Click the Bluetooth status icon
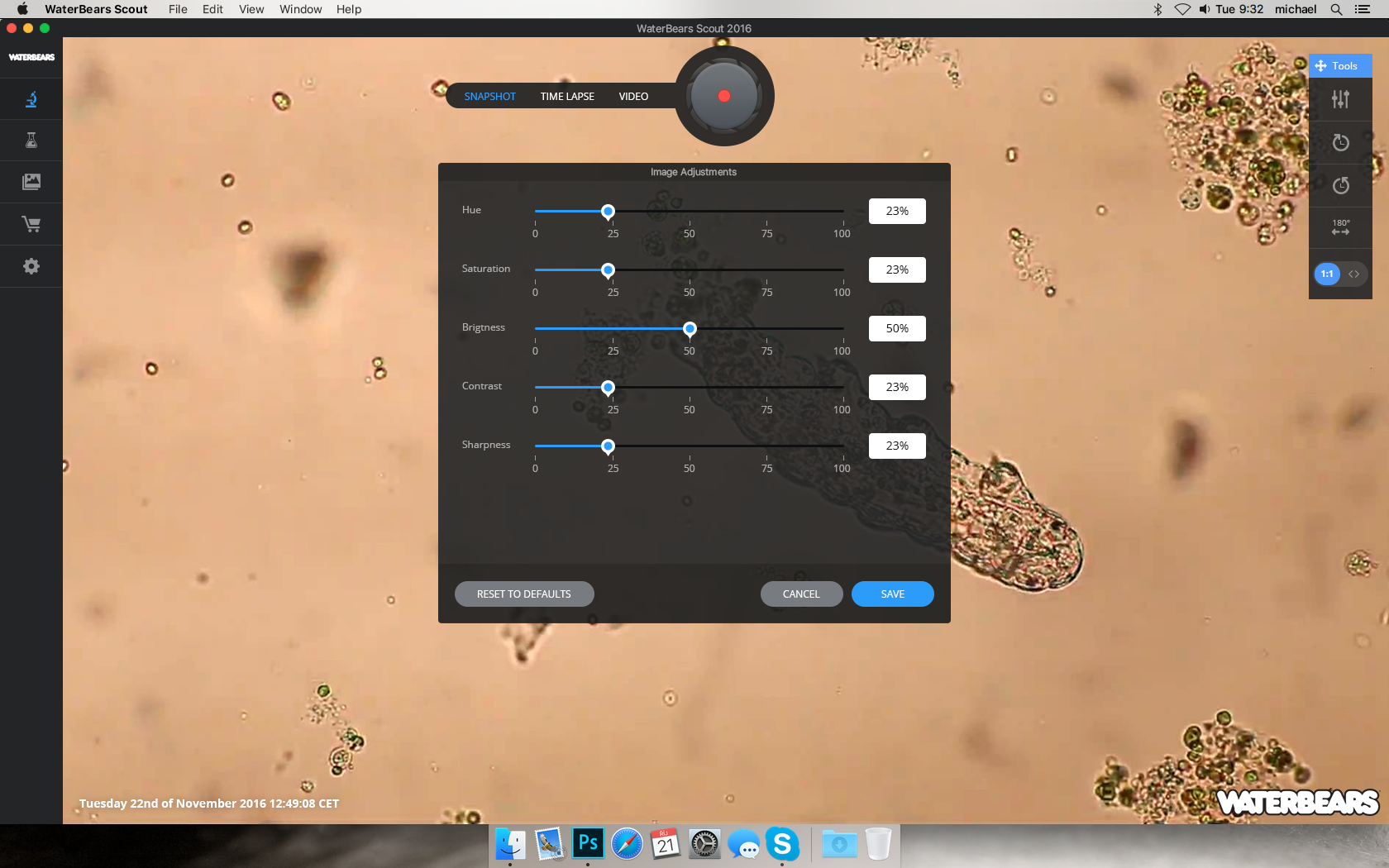1389x868 pixels. (1157, 9)
